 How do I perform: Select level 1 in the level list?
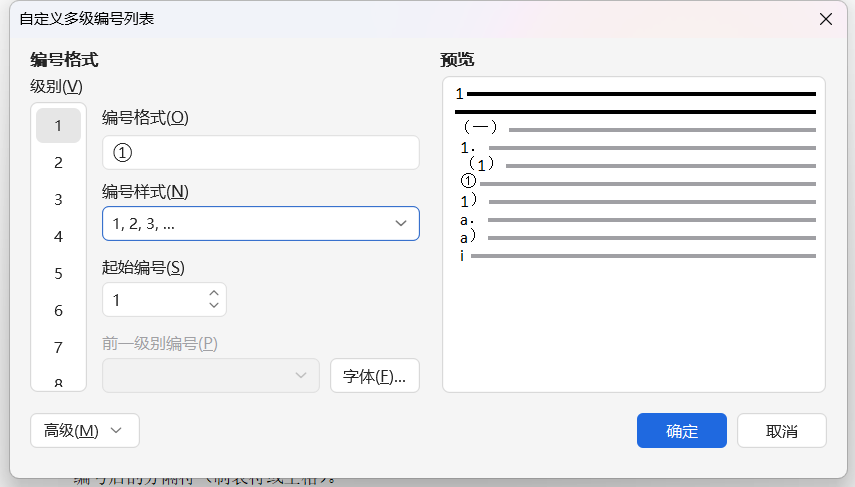click(x=58, y=126)
